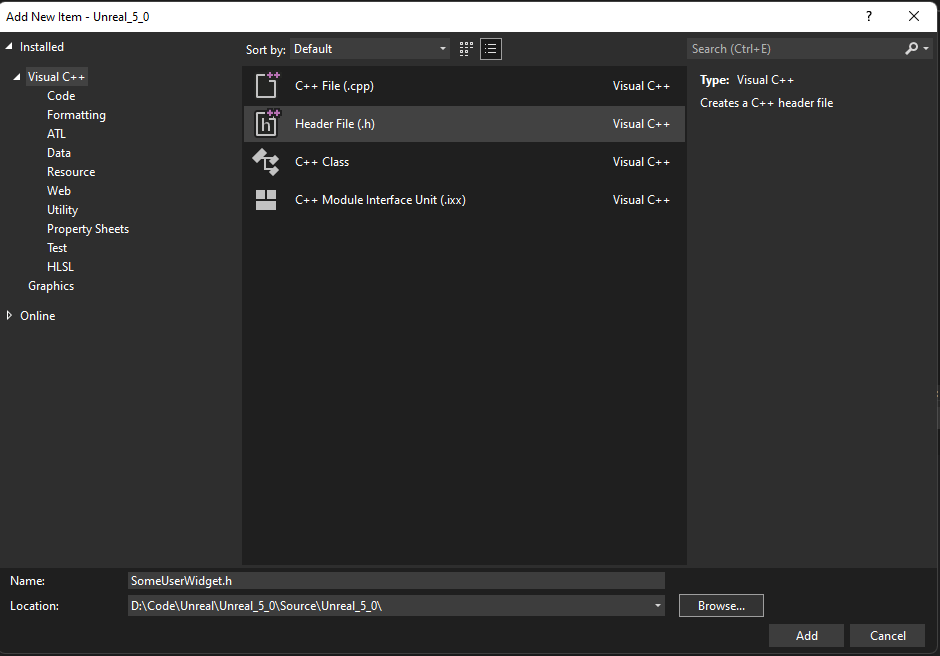
Task: Select the HLSL category
Action: click(x=60, y=266)
